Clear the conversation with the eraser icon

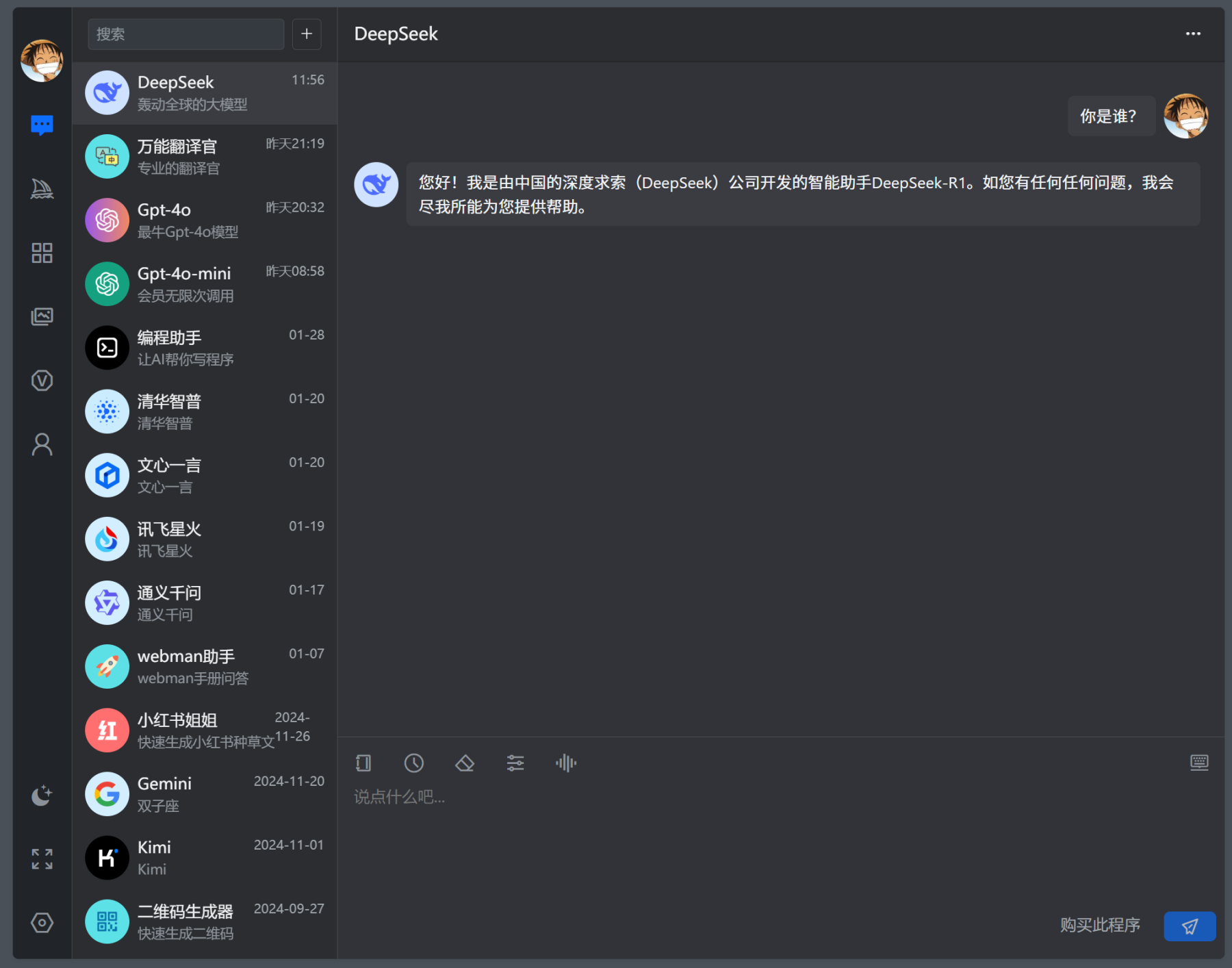click(465, 763)
